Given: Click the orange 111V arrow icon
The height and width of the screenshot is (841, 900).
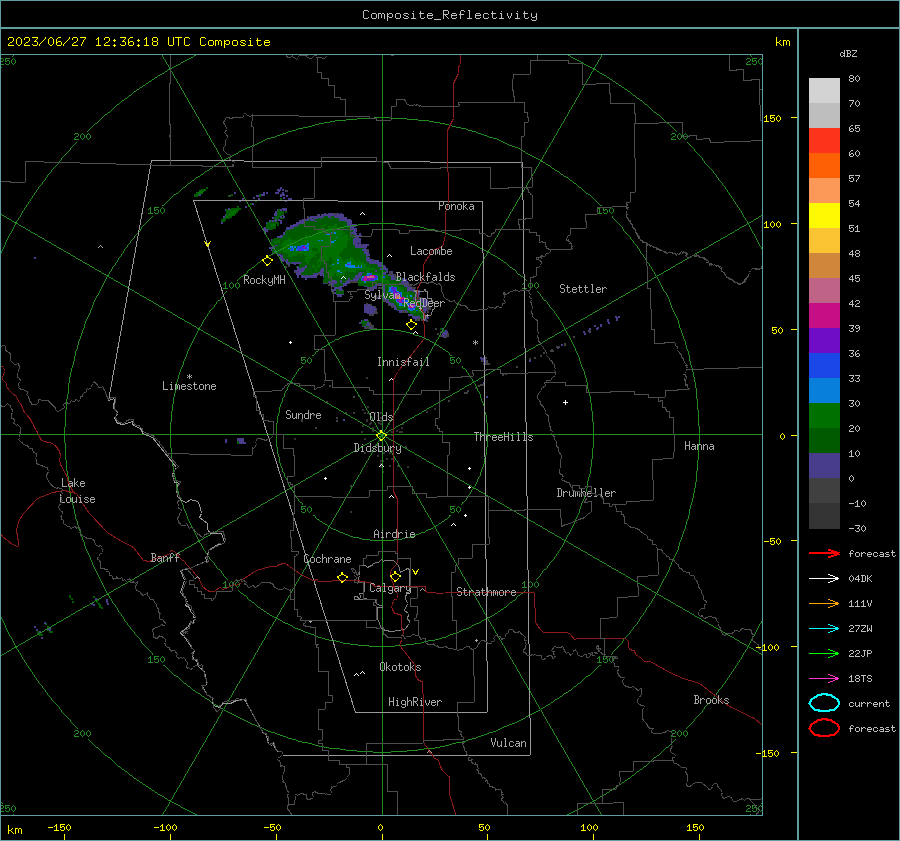Looking at the screenshot, I should [x=824, y=603].
